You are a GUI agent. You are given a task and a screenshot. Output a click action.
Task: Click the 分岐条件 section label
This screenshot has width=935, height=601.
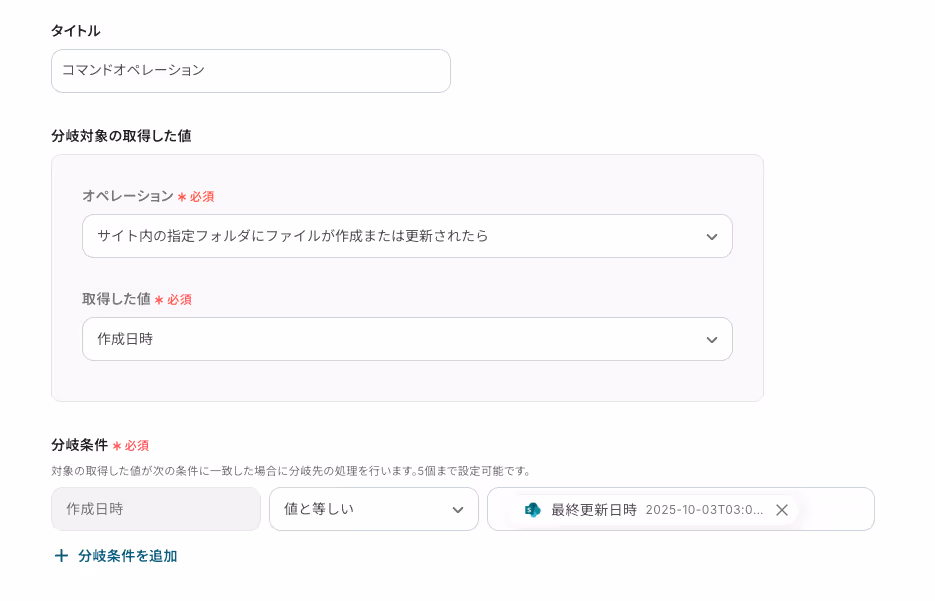(80, 445)
